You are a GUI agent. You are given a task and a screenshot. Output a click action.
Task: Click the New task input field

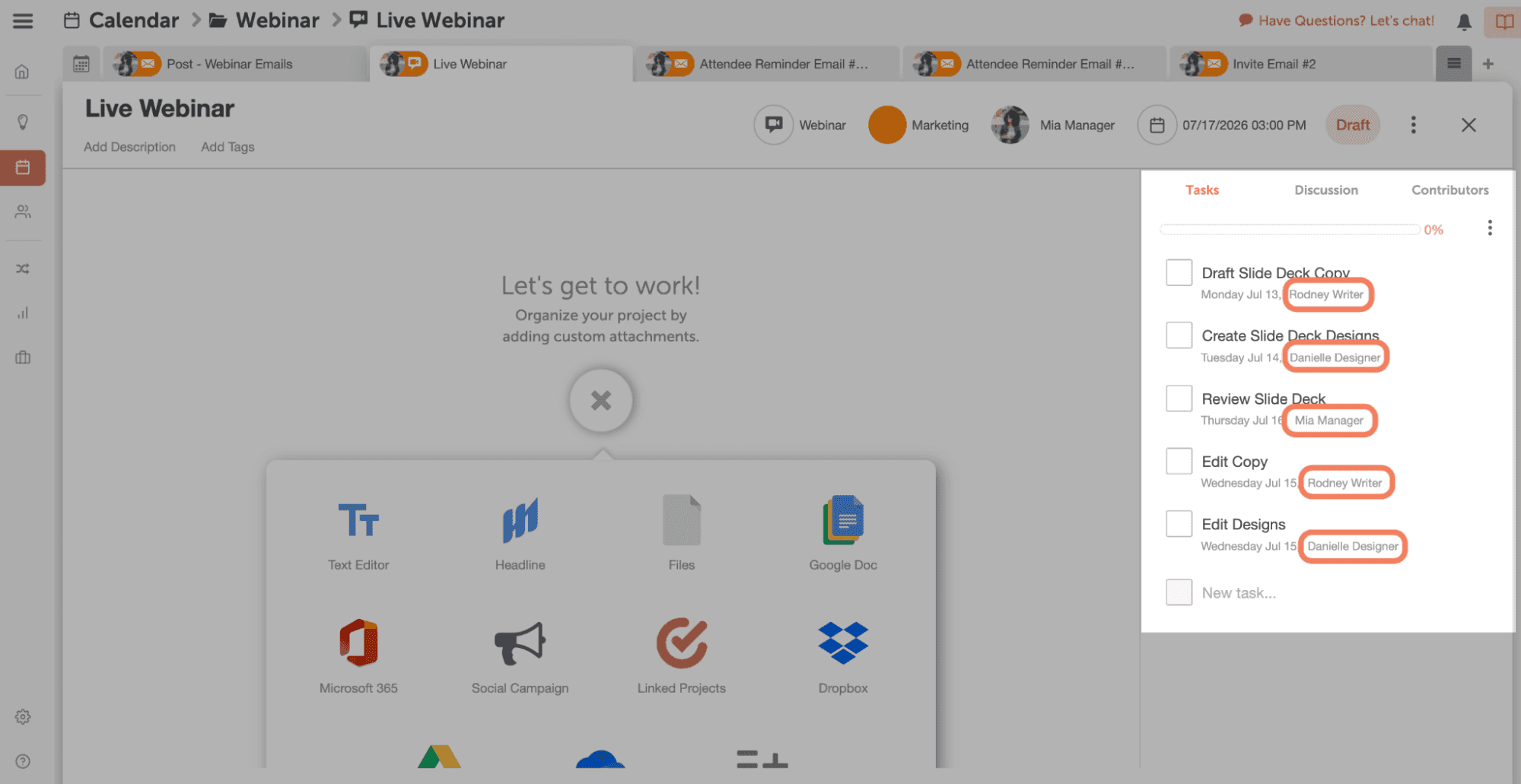click(x=1239, y=592)
